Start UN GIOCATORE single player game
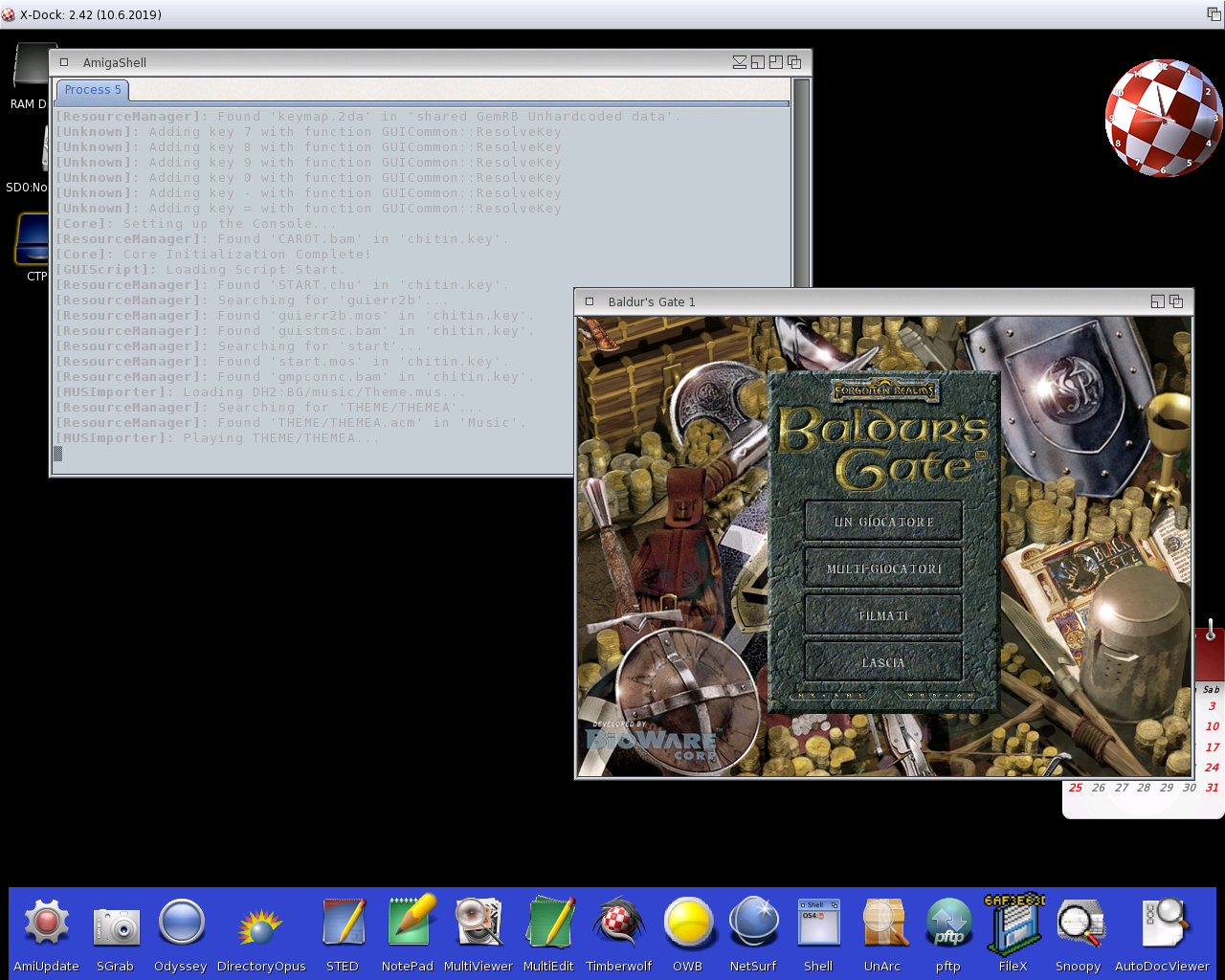 tap(883, 522)
